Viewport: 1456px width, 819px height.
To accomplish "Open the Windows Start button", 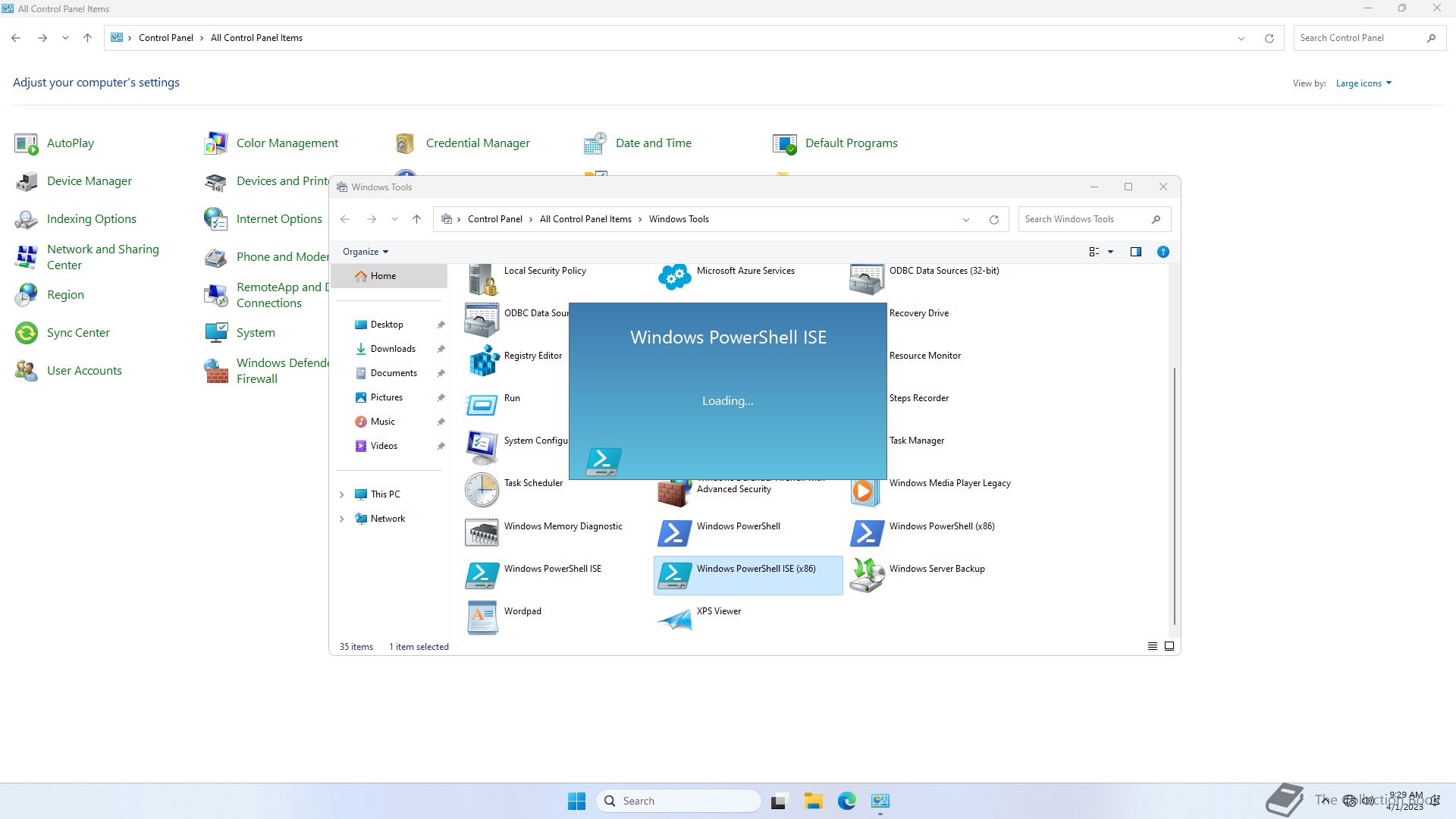I will 576,801.
